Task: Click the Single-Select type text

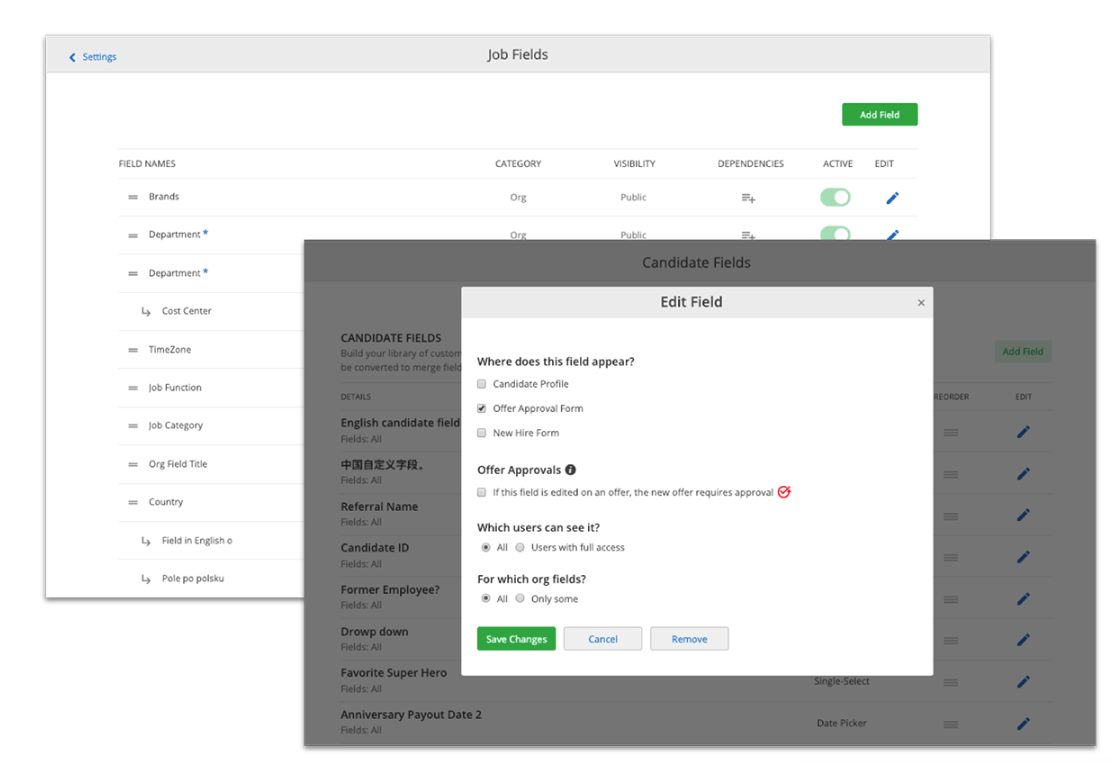Action: point(842,681)
